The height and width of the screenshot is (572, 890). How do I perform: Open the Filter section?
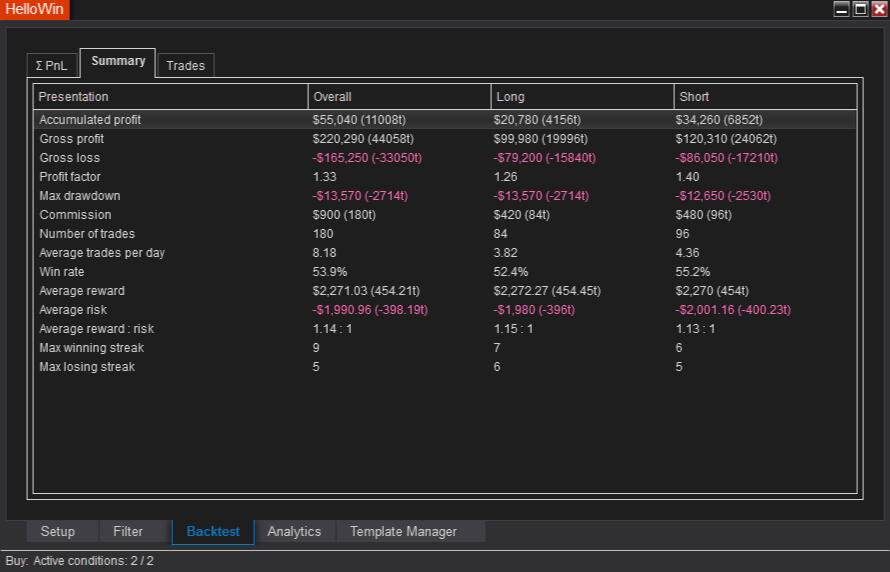[128, 531]
